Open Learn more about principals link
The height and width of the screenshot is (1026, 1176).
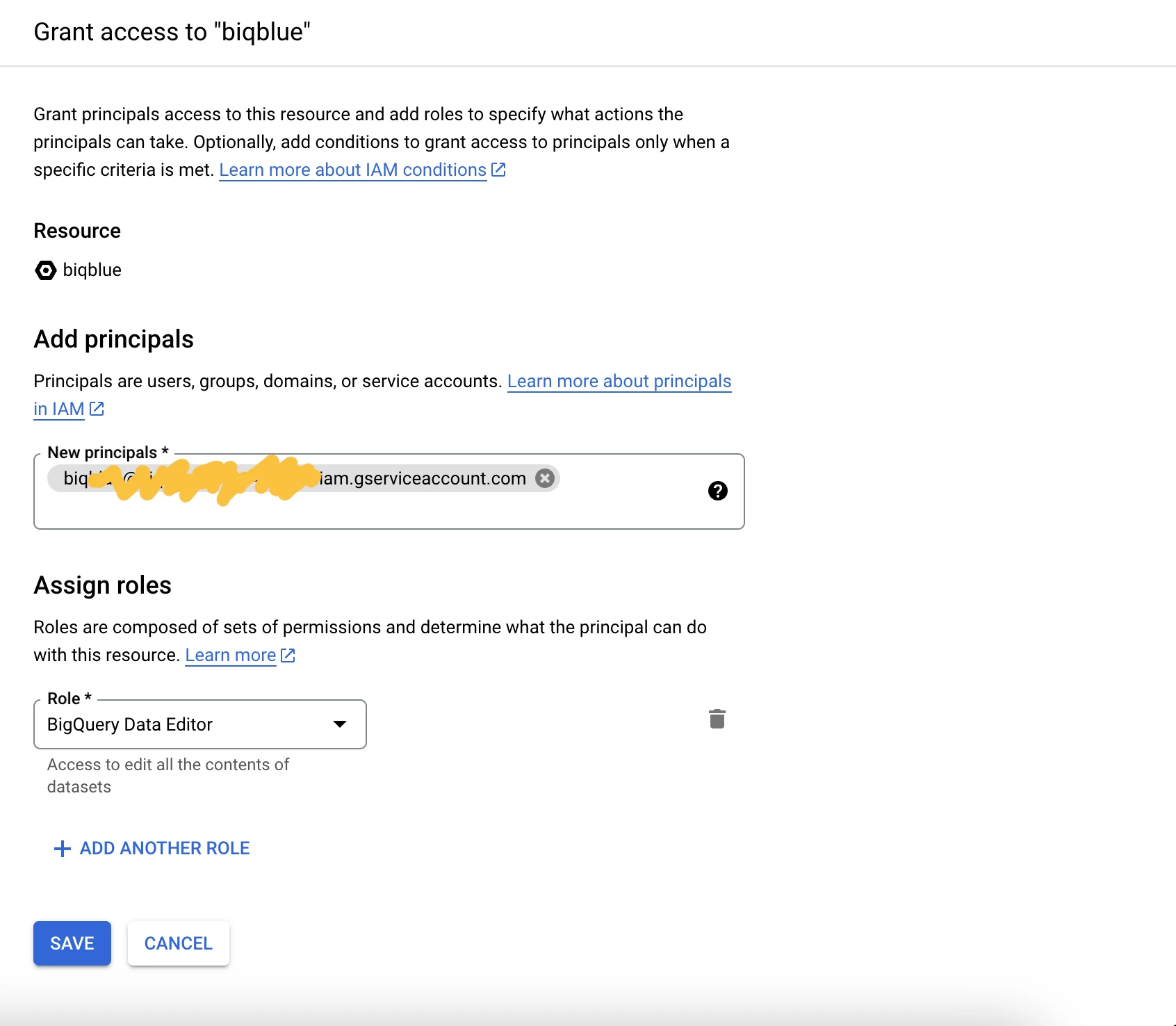click(619, 381)
